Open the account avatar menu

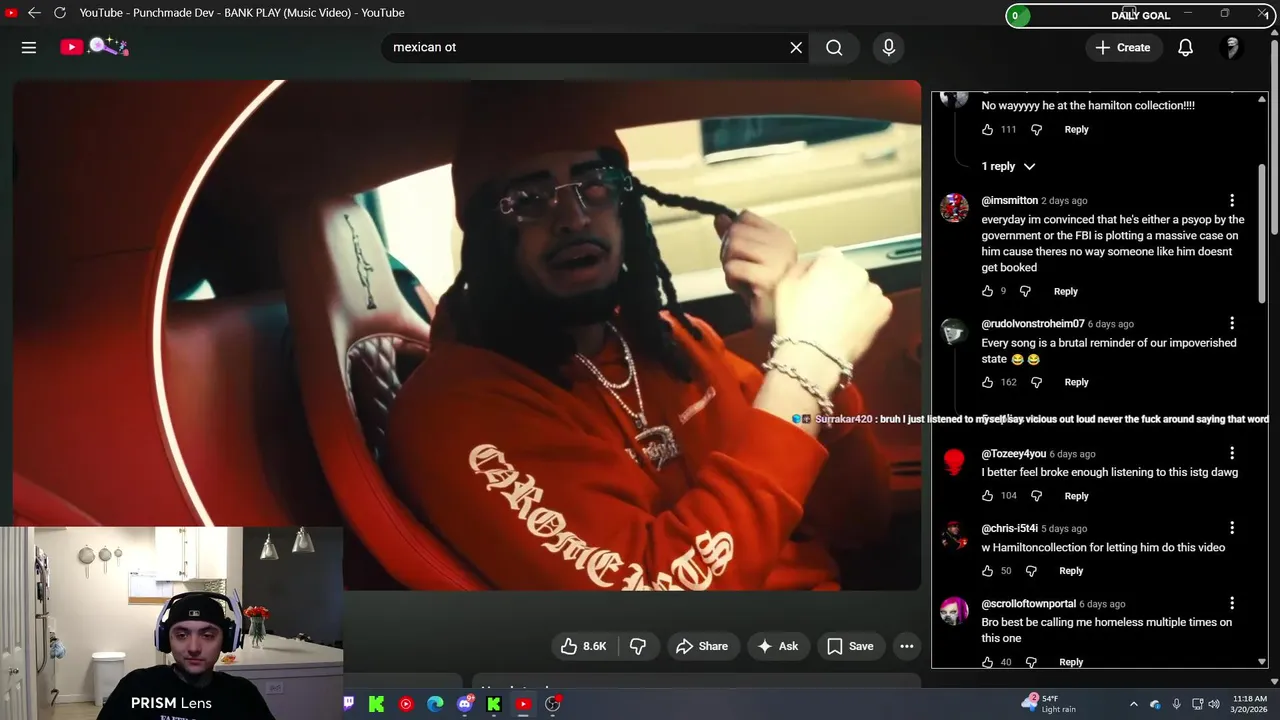pos(1232,47)
